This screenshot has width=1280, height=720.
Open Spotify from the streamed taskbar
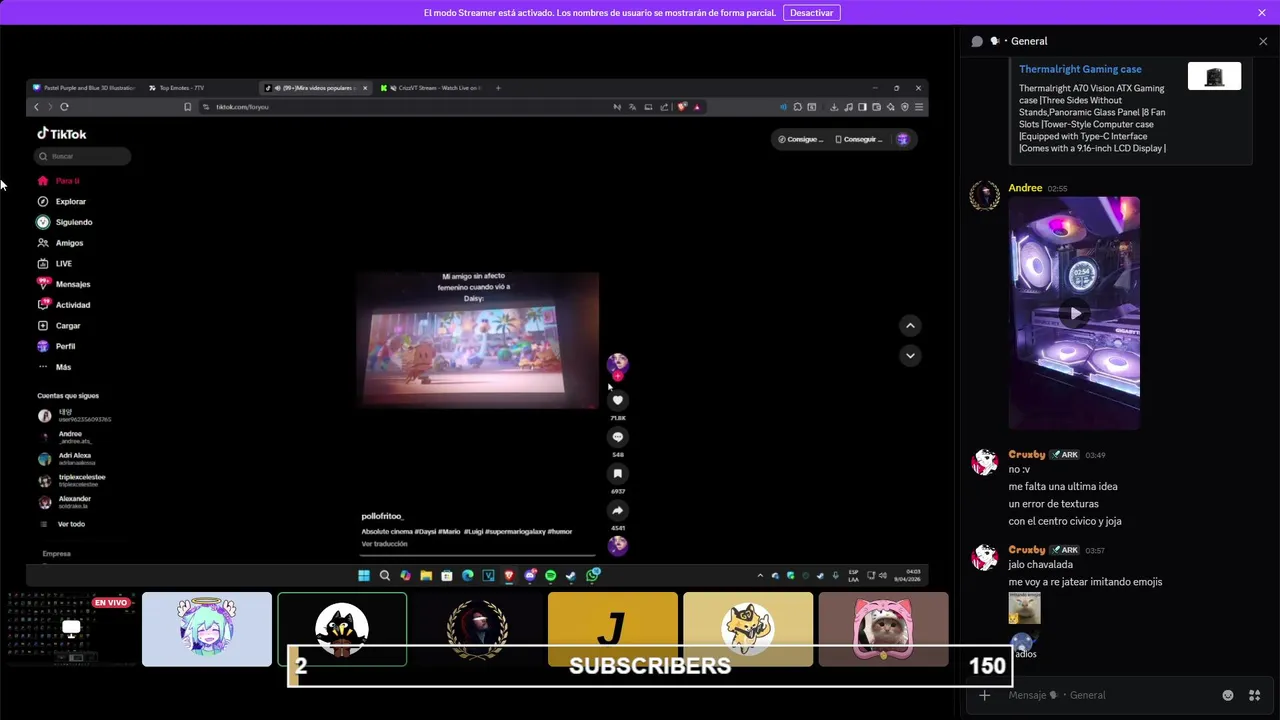[x=551, y=575]
